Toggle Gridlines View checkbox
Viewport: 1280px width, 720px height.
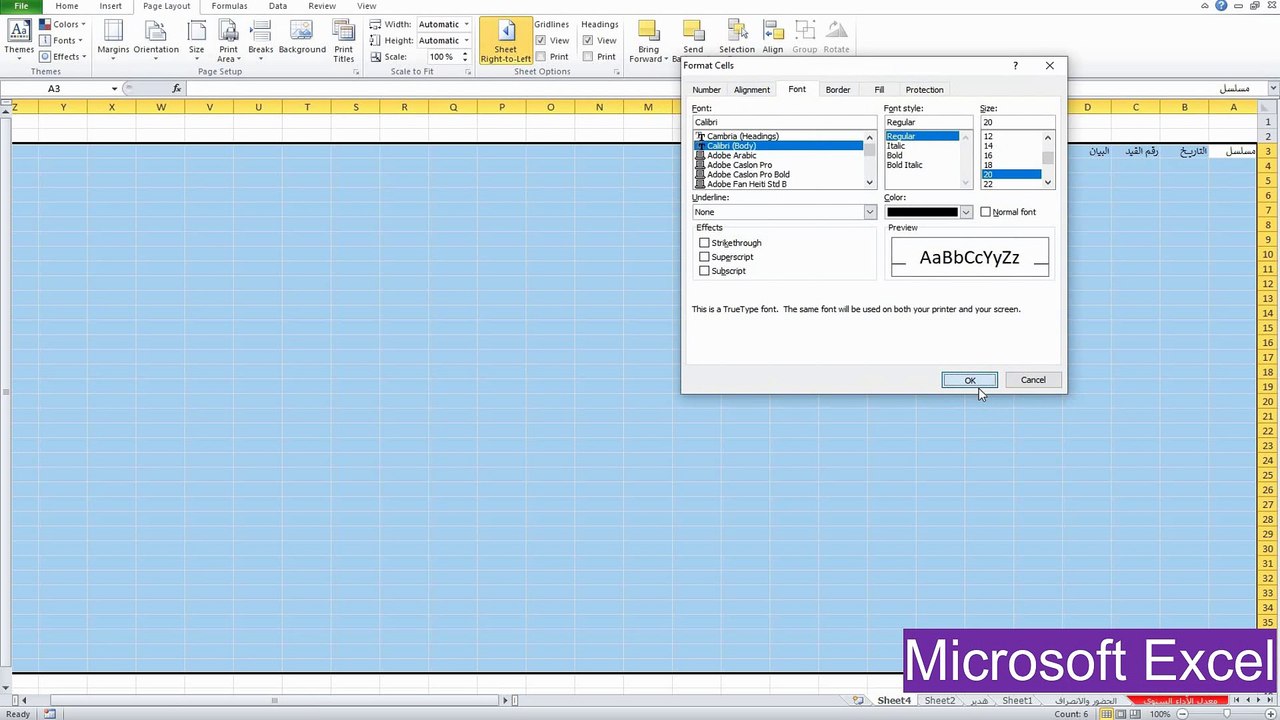pos(541,41)
